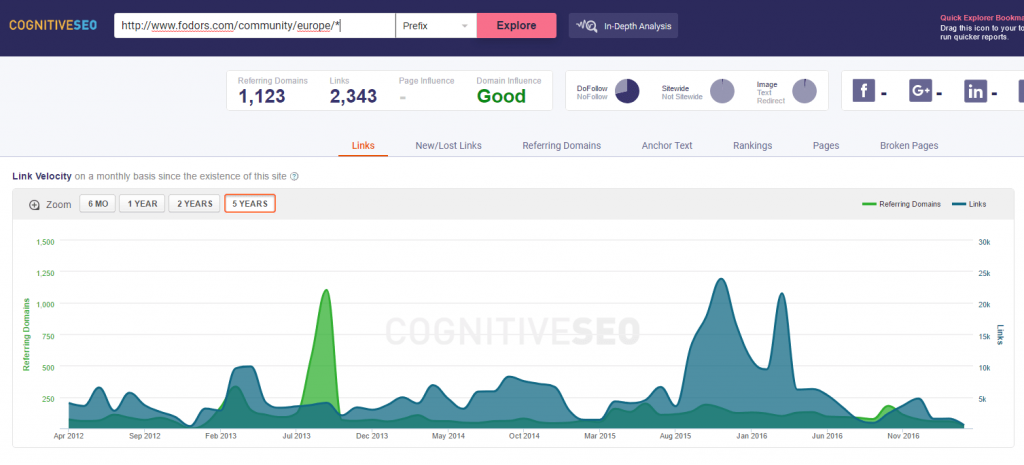Click the Zoom magnifier plus icon
This screenshot has width=1024, height=465.
35,204
